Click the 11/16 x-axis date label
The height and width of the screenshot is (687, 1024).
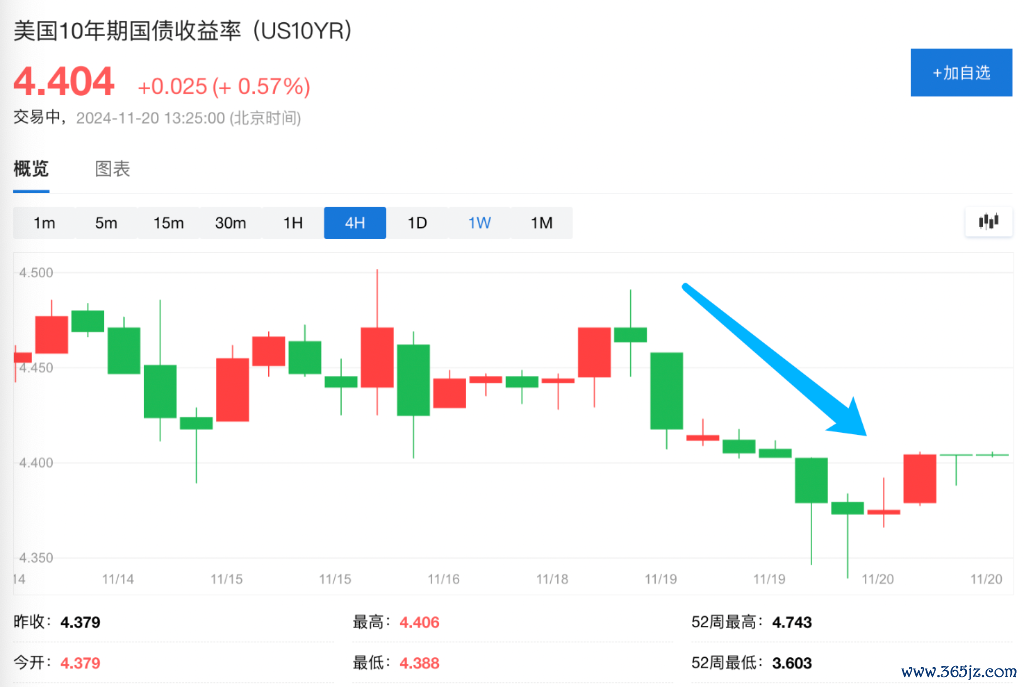pyautogui.click(x=443, y=579)
